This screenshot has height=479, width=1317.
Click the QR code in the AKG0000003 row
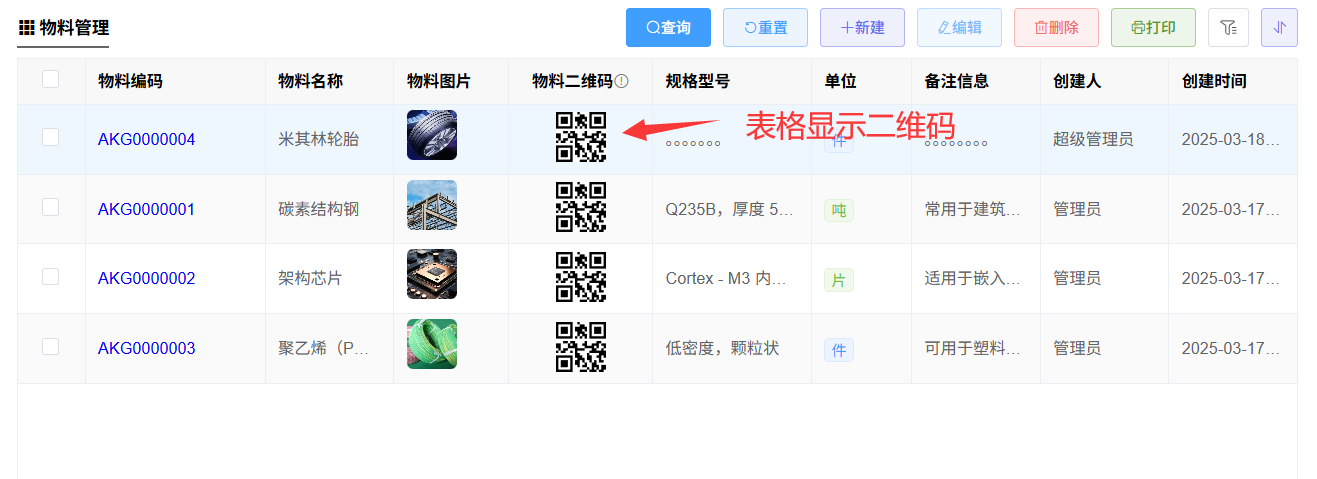pyautogui.click(x=580, y=347)
